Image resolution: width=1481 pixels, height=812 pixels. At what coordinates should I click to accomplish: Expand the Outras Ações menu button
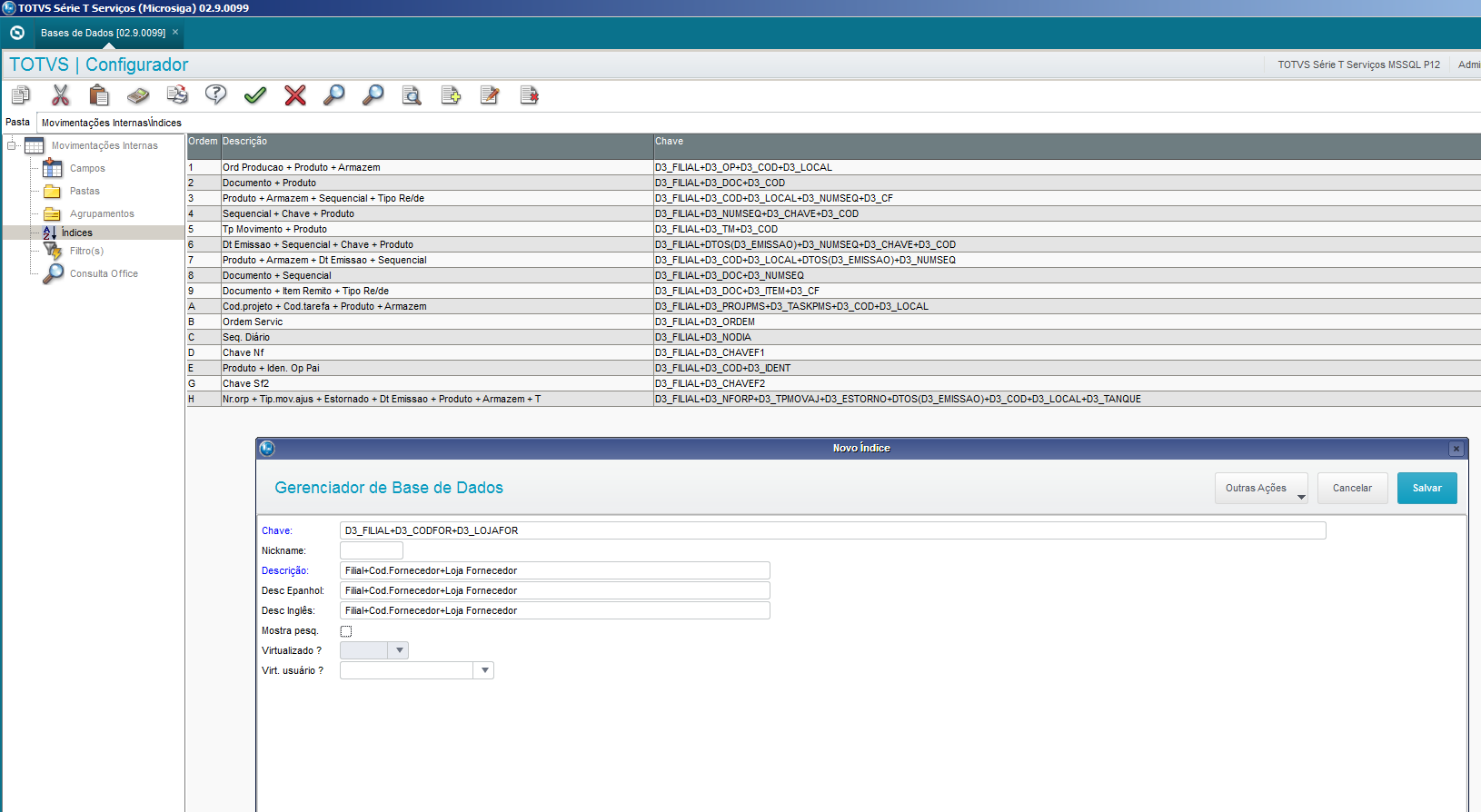click(1261, 488)
